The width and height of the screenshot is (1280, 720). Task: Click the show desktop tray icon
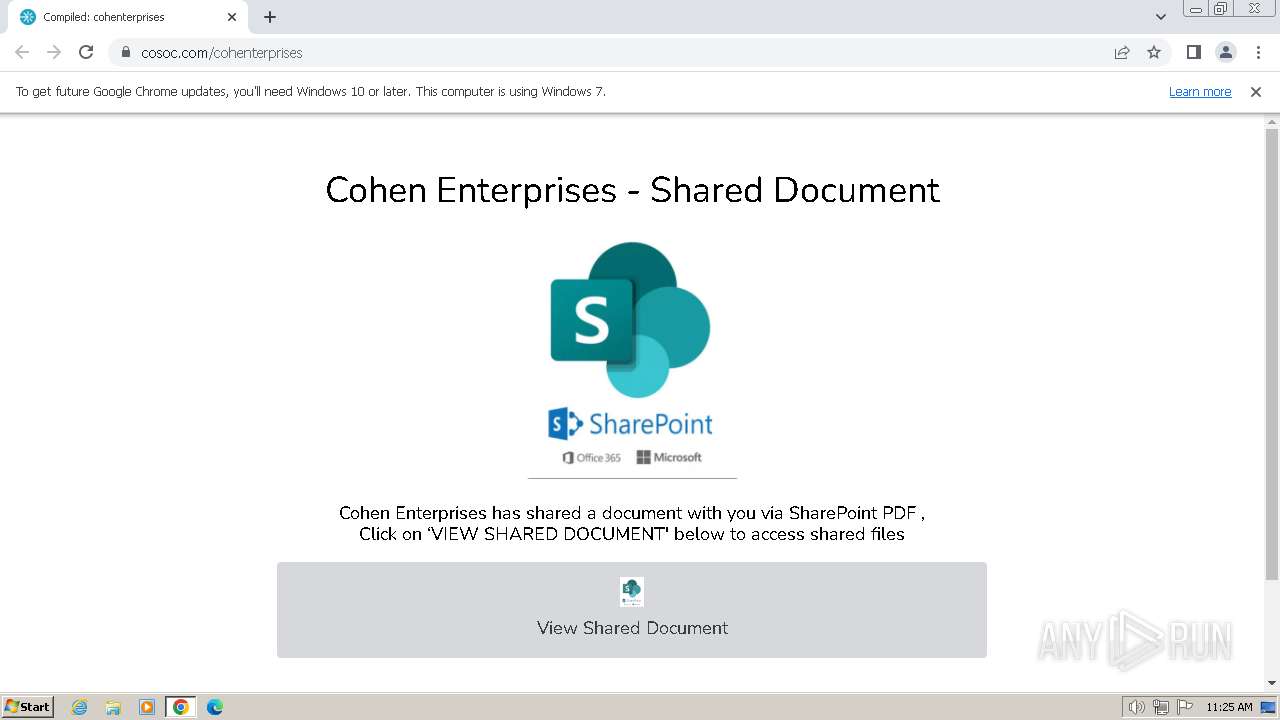1268,707
